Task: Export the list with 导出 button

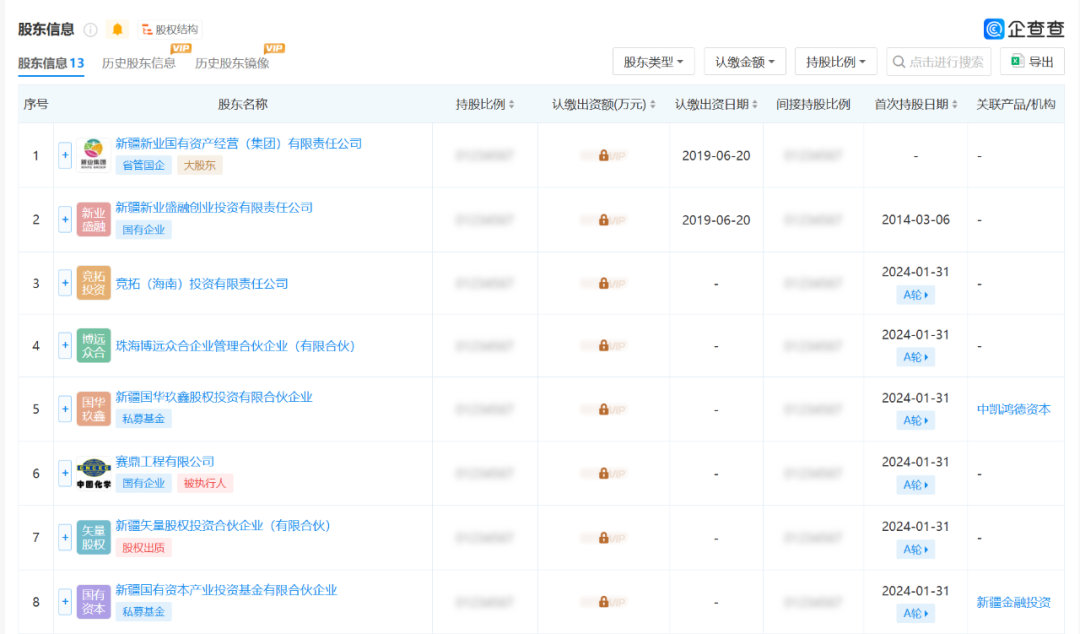Action: click(1032, 62)
